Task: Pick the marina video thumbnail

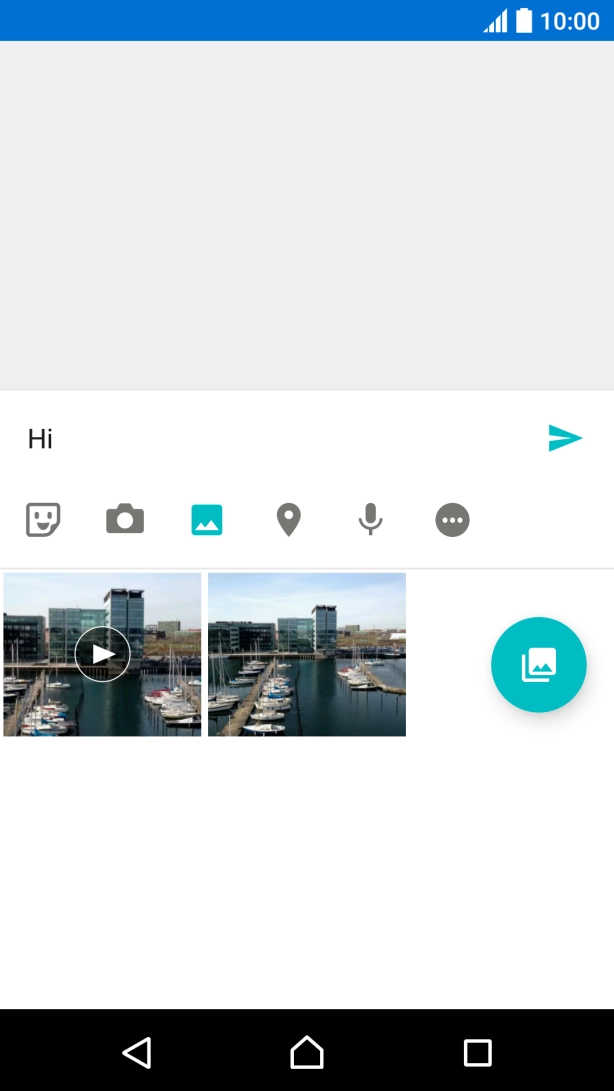Action: [x=102, y=655]
